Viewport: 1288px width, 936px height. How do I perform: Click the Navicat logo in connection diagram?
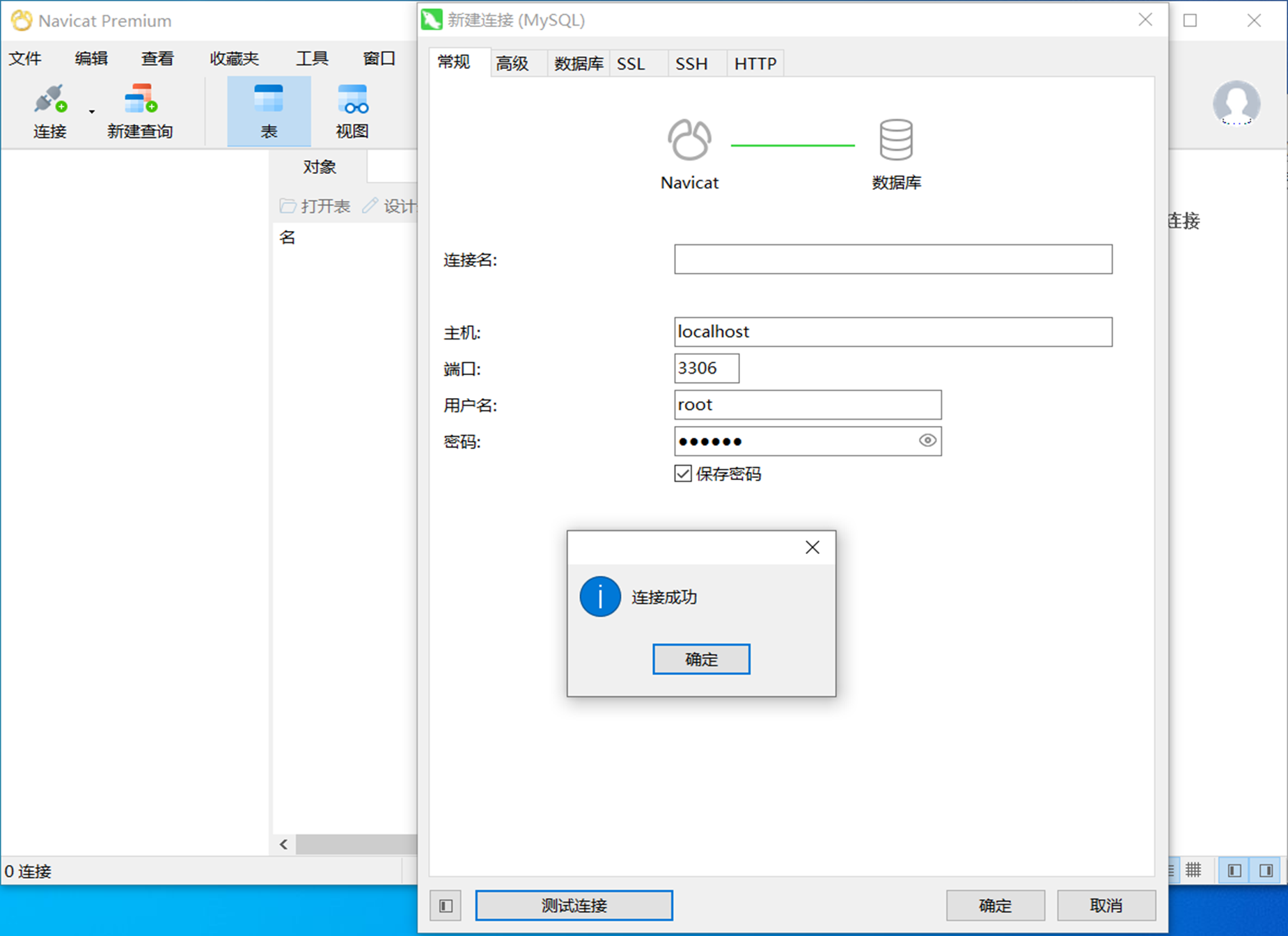coord(689,139)
